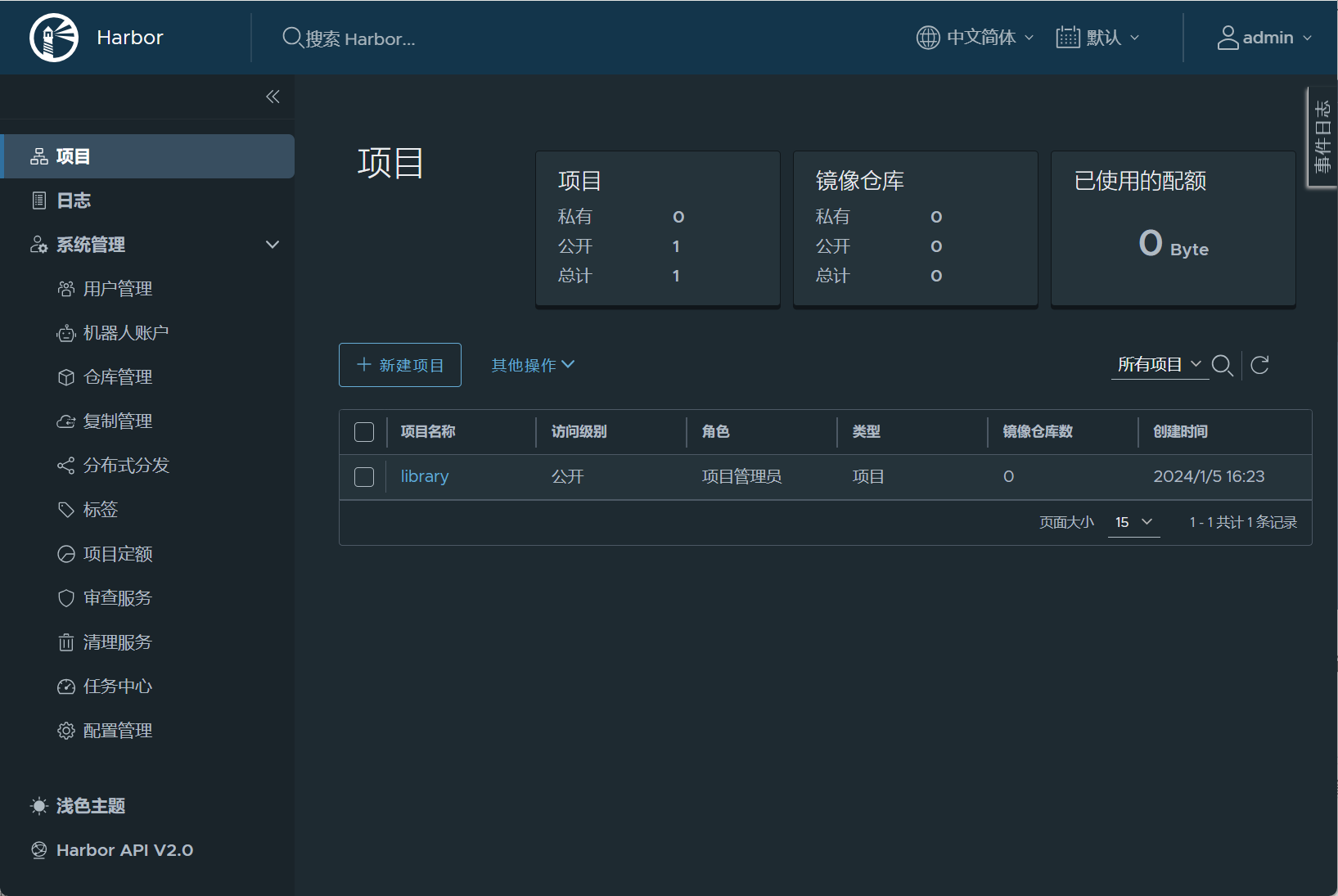Open the admin account dropdown
Screen dimensions: 1338x896
pyautogui.click(x=1265, y=38)
